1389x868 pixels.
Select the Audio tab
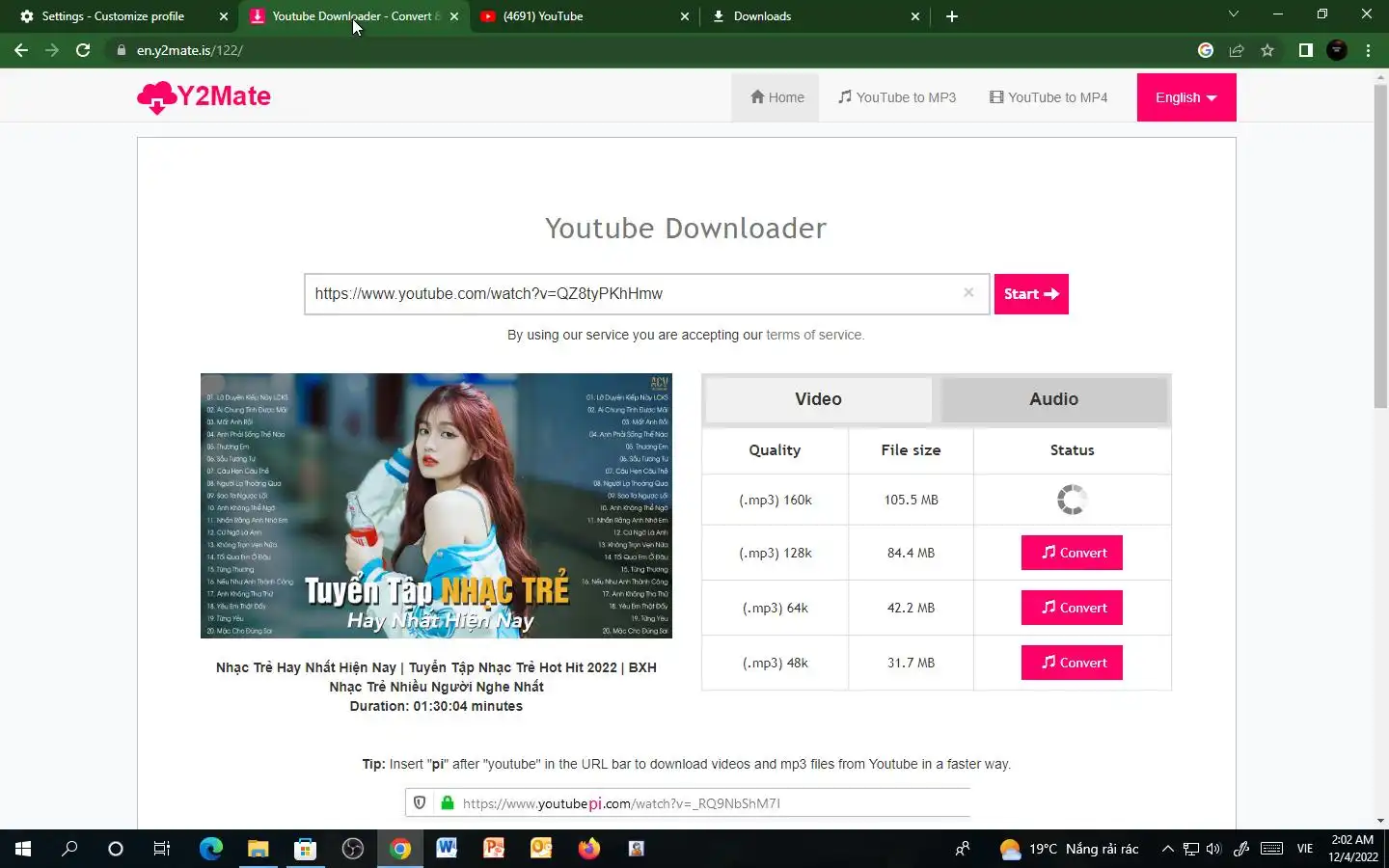pos(1053,399)
